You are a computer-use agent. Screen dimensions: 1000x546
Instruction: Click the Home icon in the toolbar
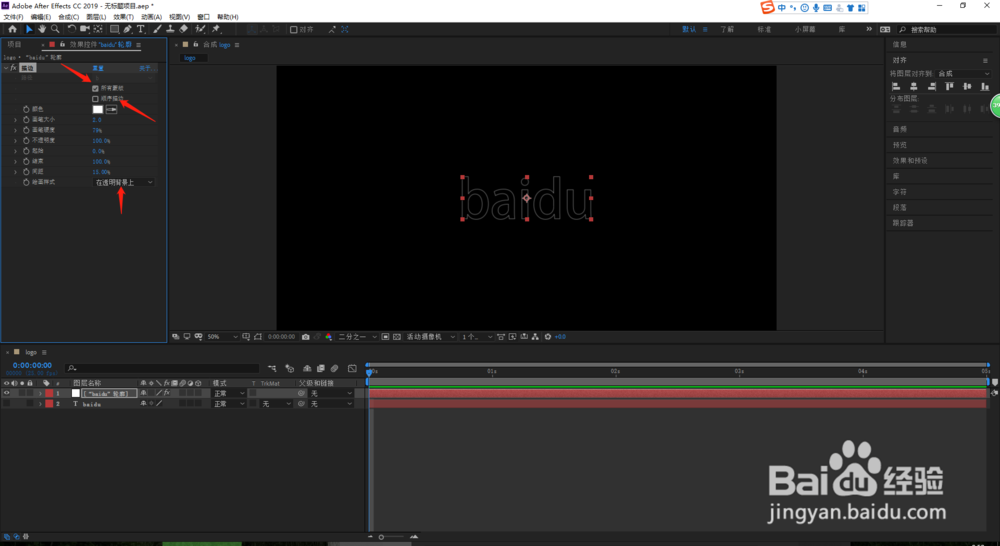12,29
